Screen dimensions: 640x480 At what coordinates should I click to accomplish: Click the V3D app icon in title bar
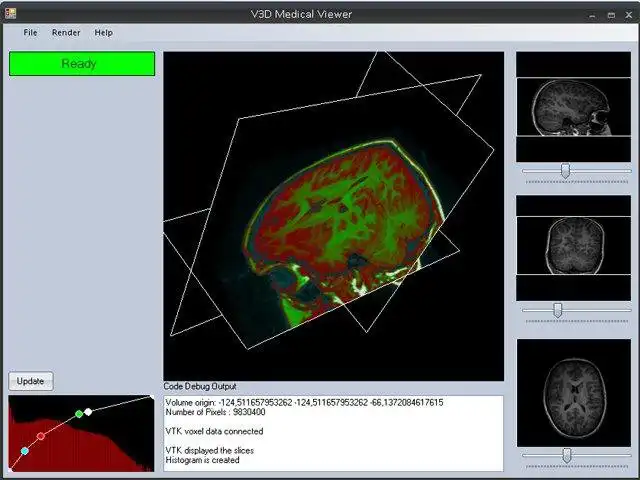[x=10, y=13]
